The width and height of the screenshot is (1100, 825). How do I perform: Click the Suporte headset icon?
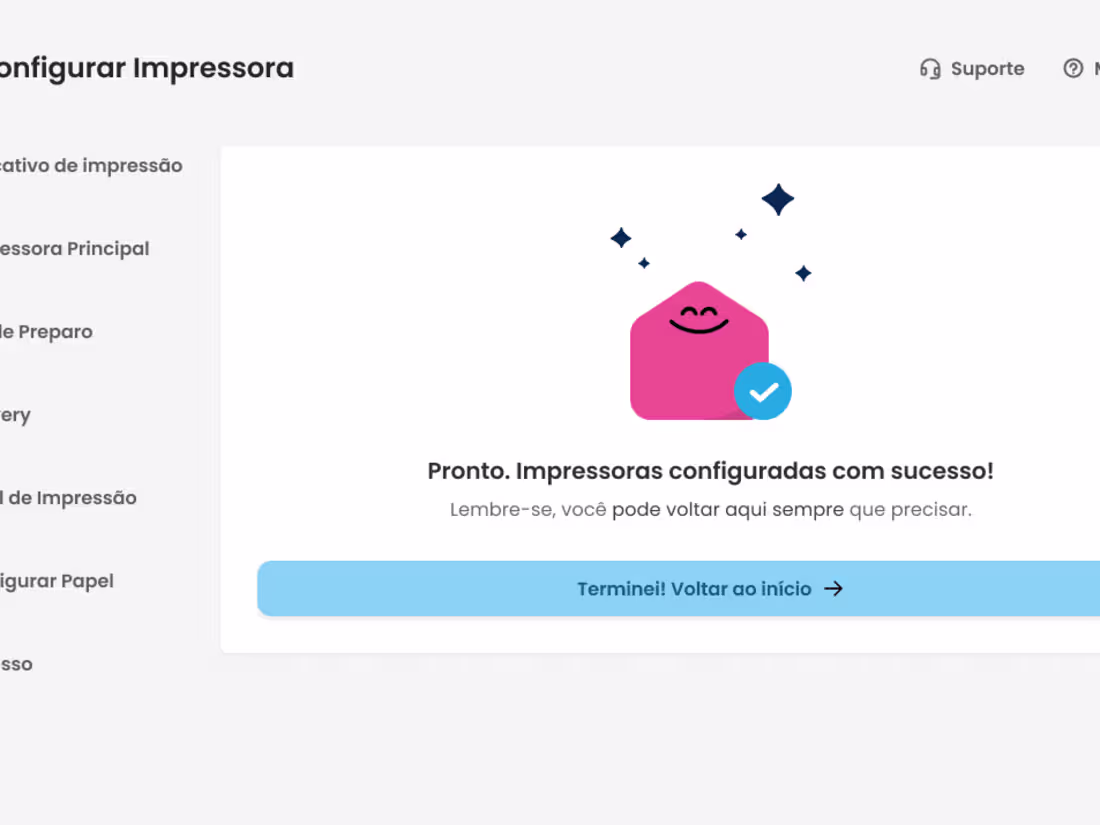click(x=930, y=69)
